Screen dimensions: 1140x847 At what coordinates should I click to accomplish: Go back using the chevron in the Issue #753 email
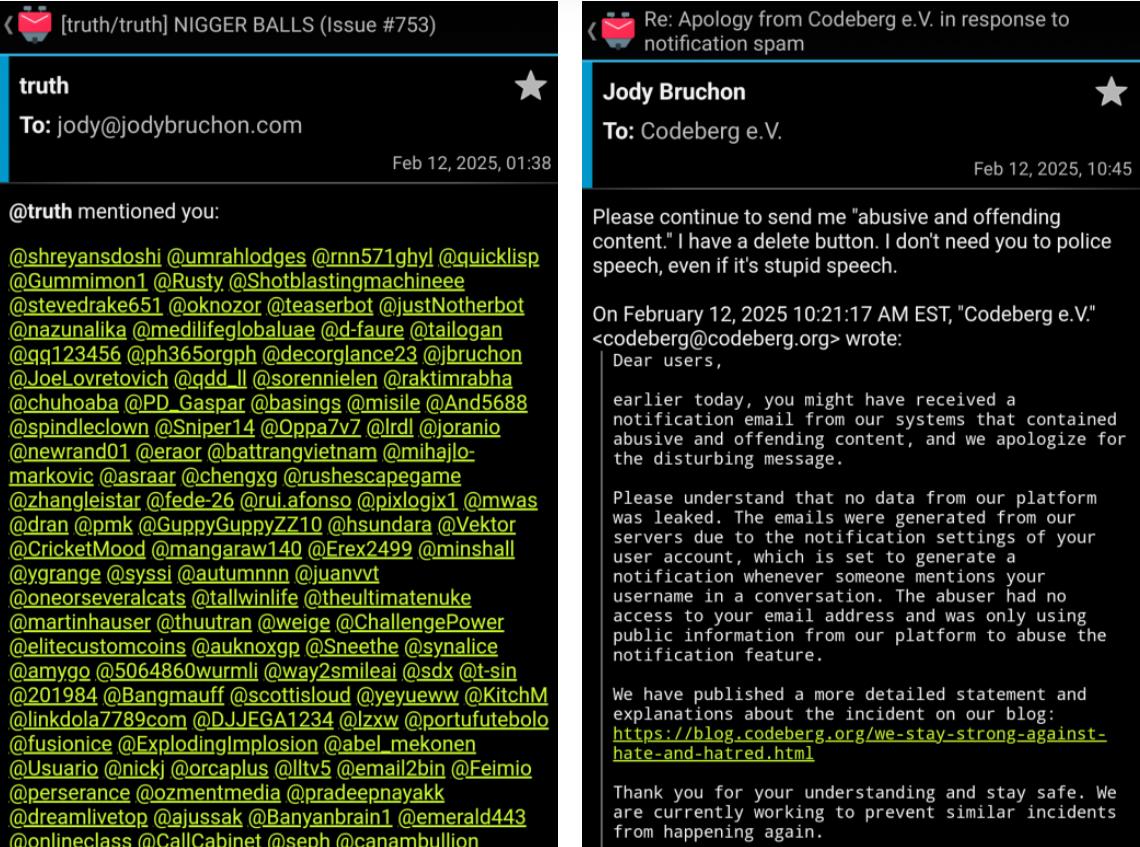(8, 25)
